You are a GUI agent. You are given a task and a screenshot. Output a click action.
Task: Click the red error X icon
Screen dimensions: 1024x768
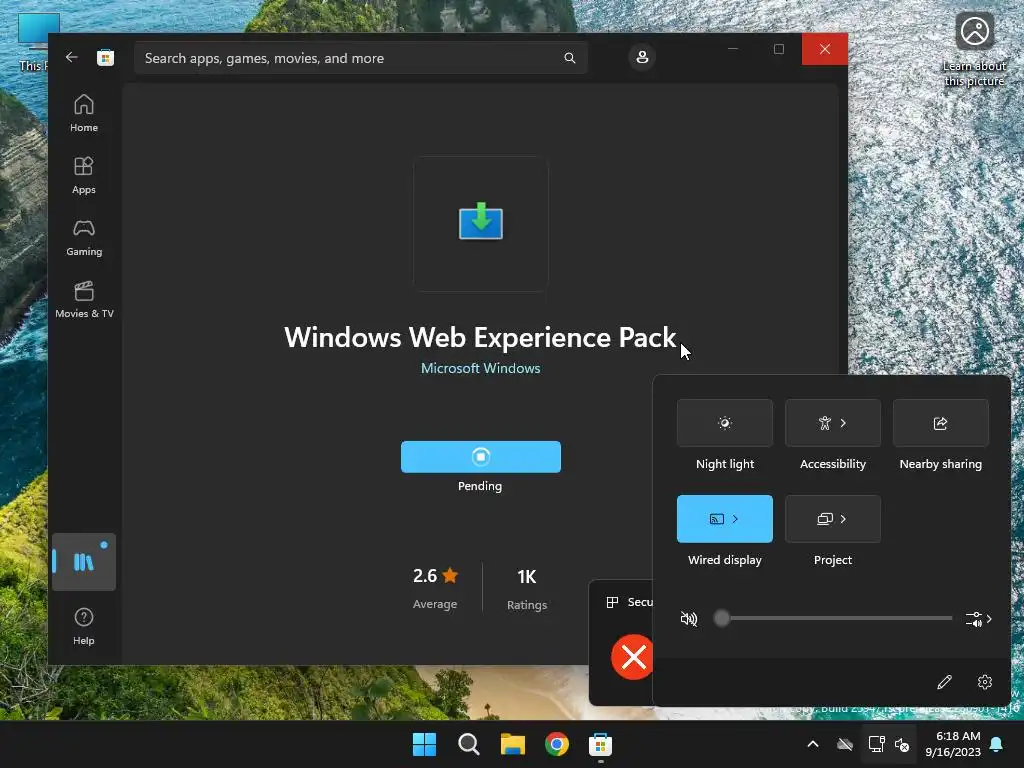coord(632,657)
